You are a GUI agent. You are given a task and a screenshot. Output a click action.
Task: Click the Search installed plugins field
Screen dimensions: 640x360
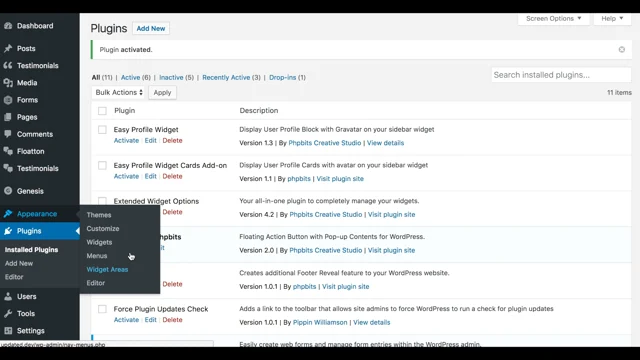pyautogui.click(x=561, y=75)
